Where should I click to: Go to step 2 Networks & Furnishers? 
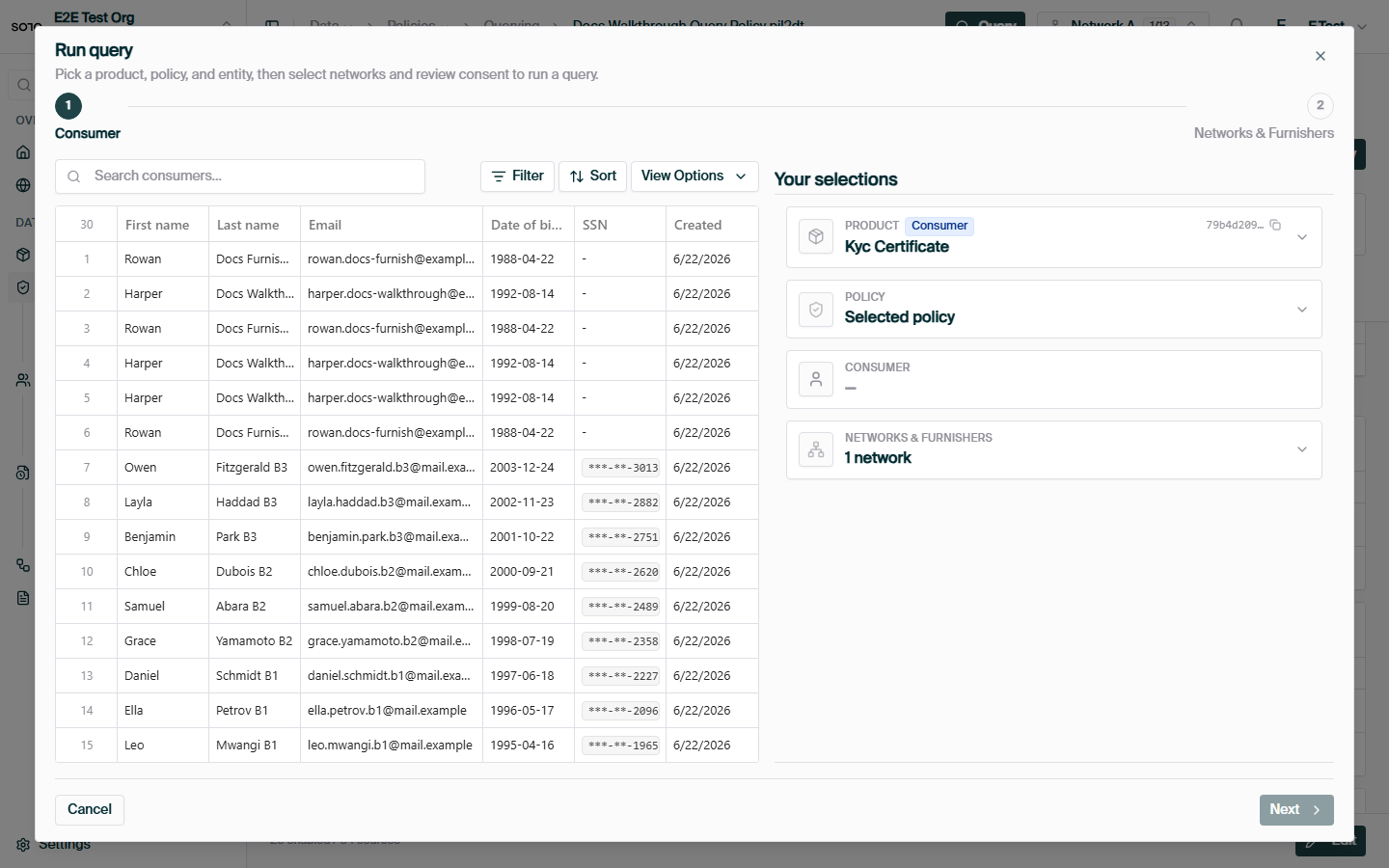tap(1321, 106)
